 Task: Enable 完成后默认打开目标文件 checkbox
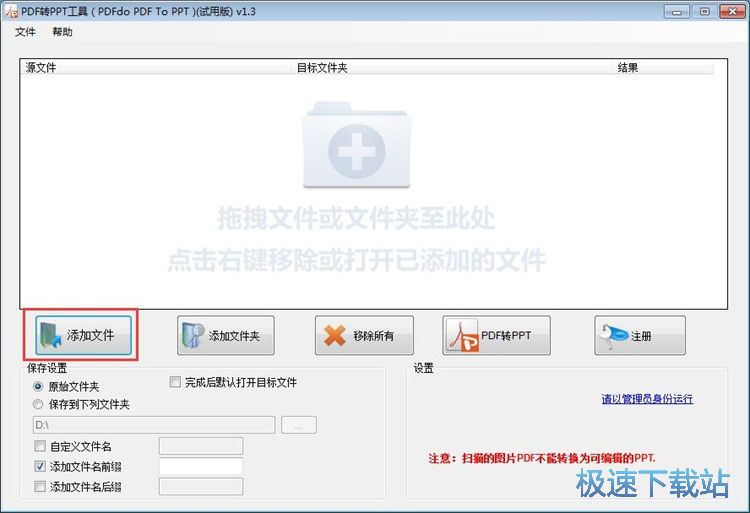click(175, 382)
